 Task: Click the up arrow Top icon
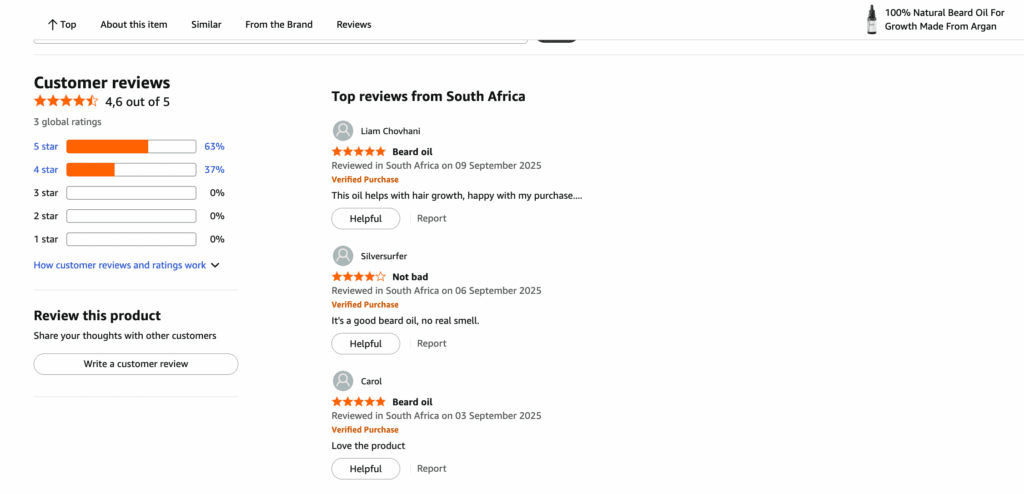52,24
